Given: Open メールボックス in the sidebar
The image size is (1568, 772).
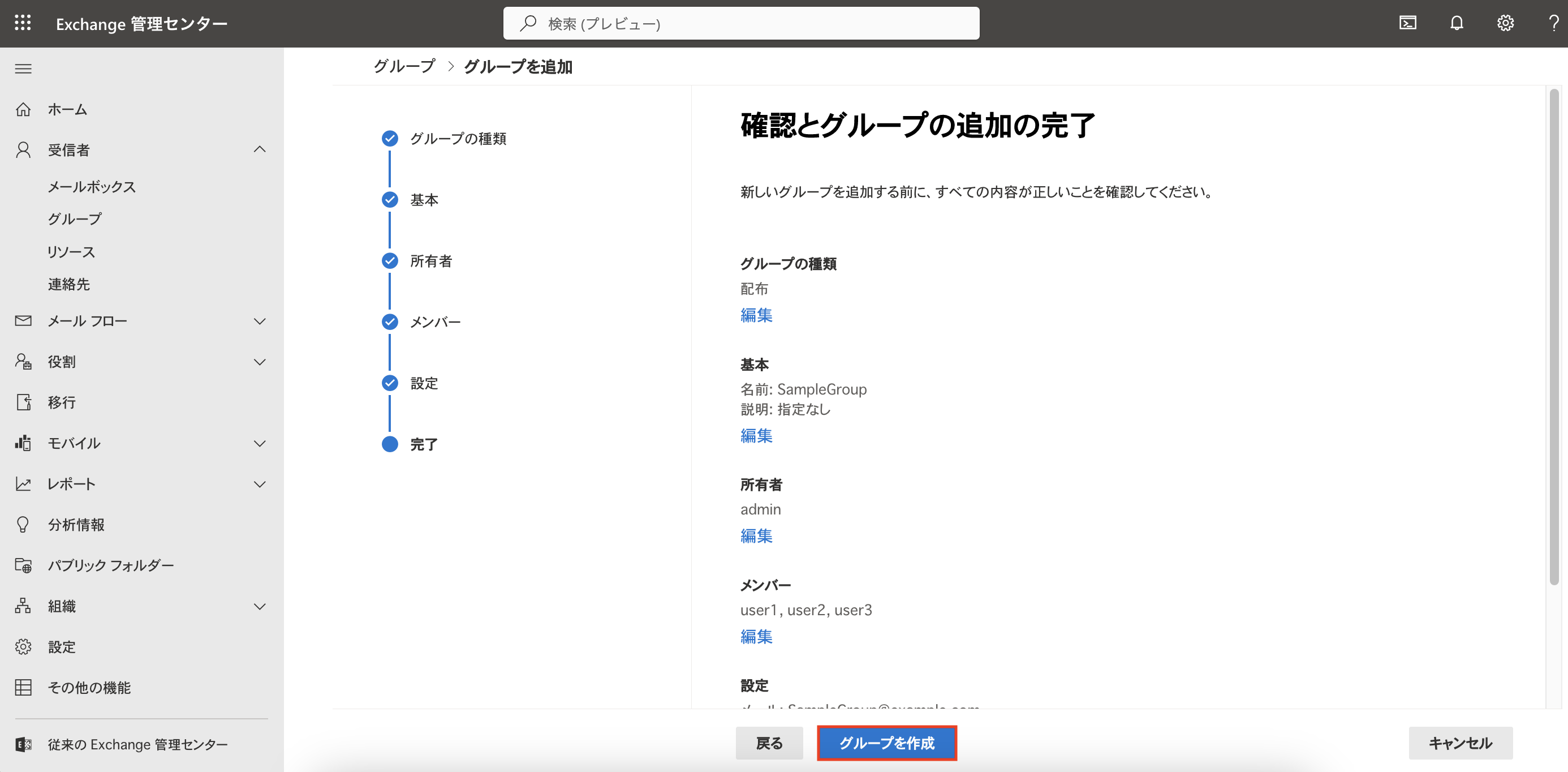Looking at the screenshot, I should [92, 186].
